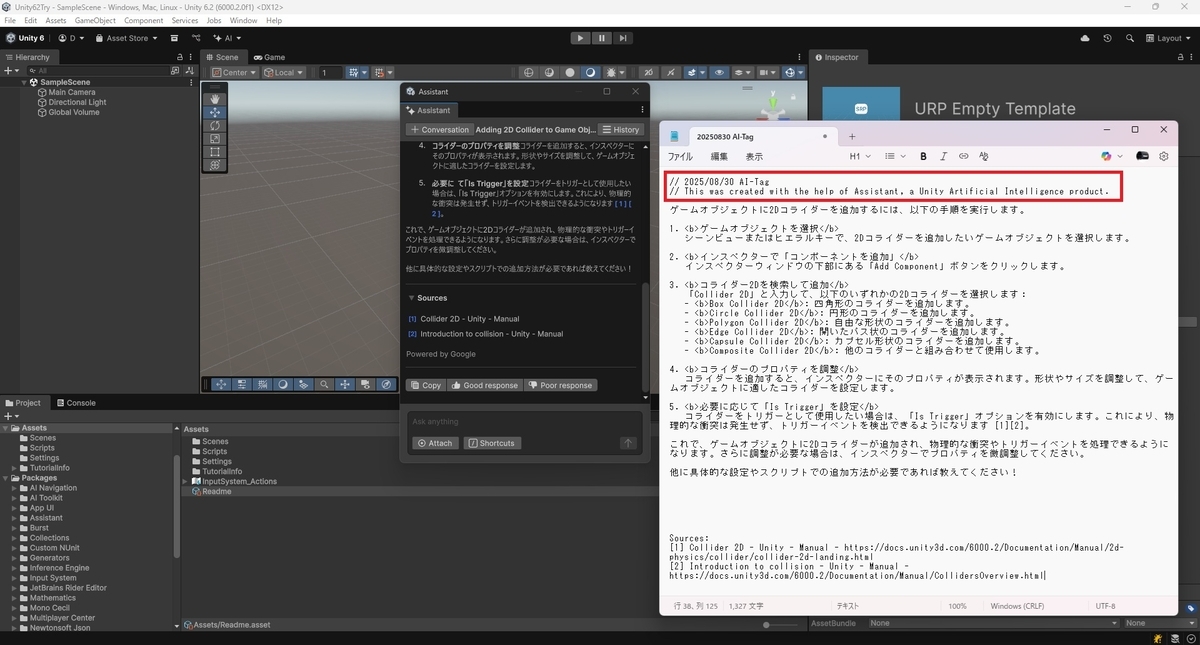Click the Ask anything input field

(x=523, y=421)
